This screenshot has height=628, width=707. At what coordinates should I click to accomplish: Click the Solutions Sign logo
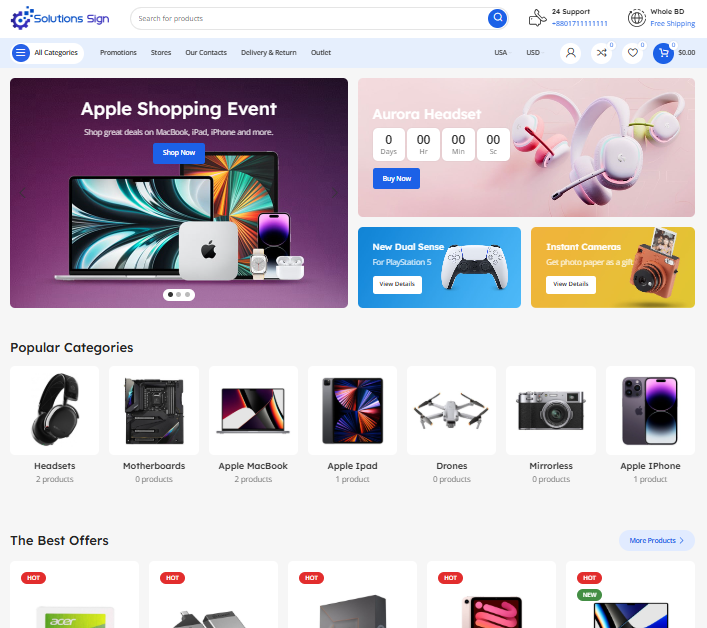point(60,18)
